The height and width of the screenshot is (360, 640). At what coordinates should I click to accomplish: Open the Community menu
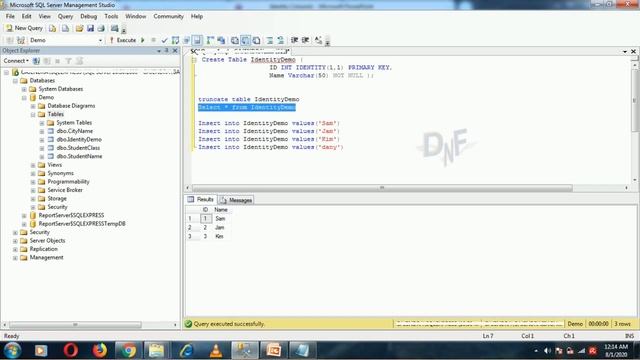pyautogui.click(x=169, y=16)
